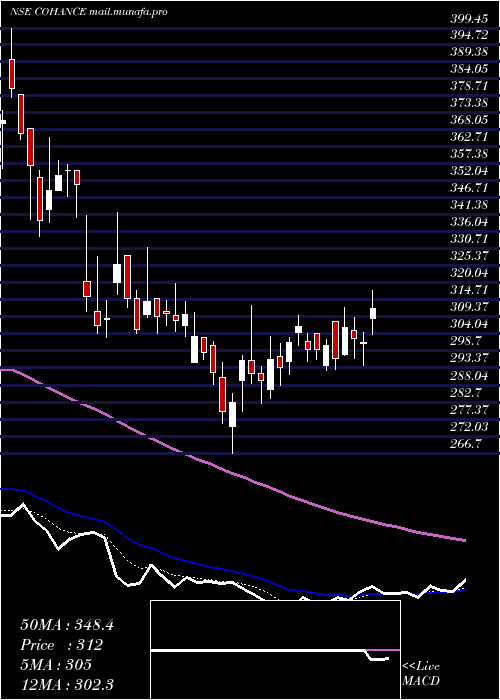Click the 320.04 price axis label
The height and width of the screenshot is (700, 500).
[468, 273]
